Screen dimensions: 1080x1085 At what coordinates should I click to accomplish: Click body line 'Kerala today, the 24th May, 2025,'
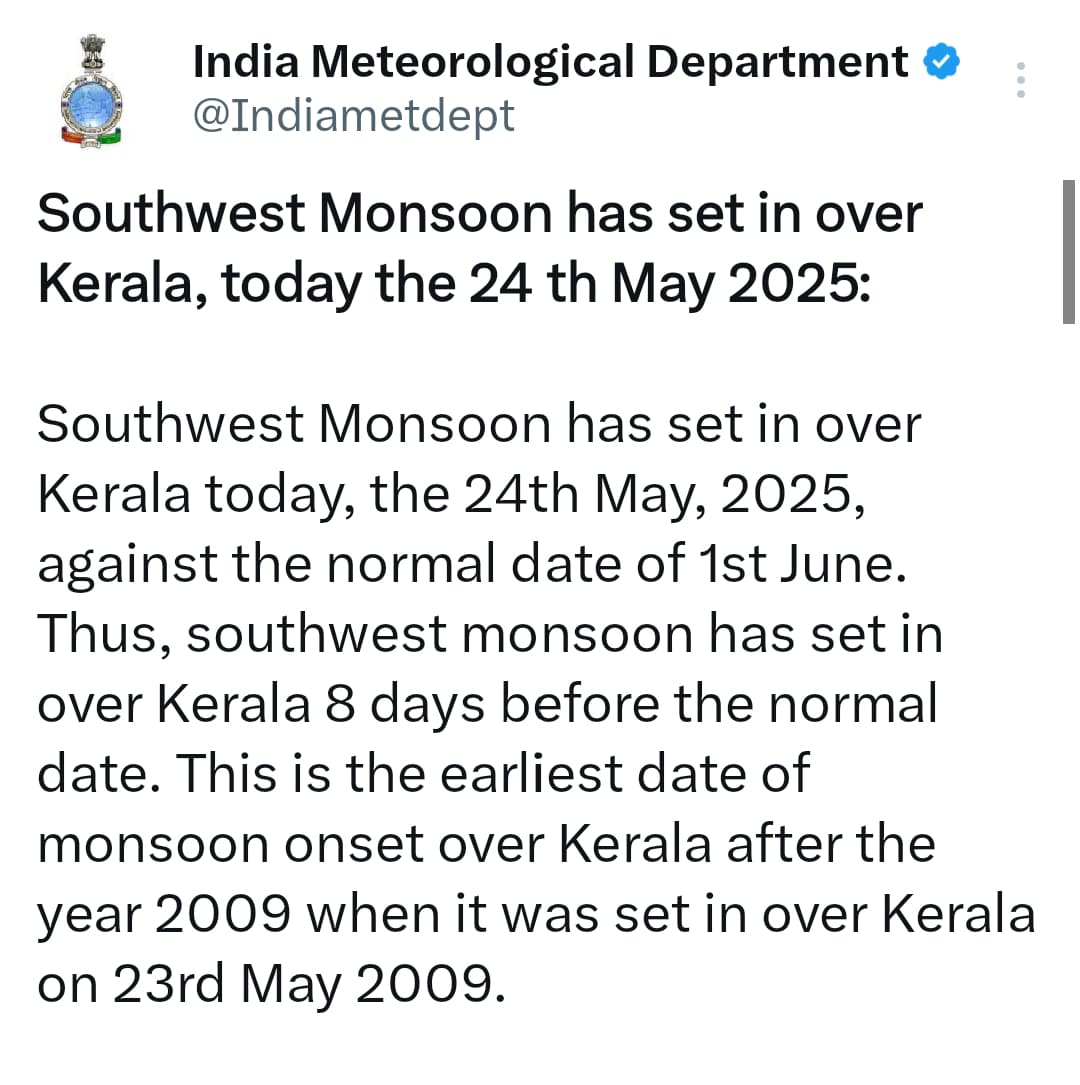(451, 495)
